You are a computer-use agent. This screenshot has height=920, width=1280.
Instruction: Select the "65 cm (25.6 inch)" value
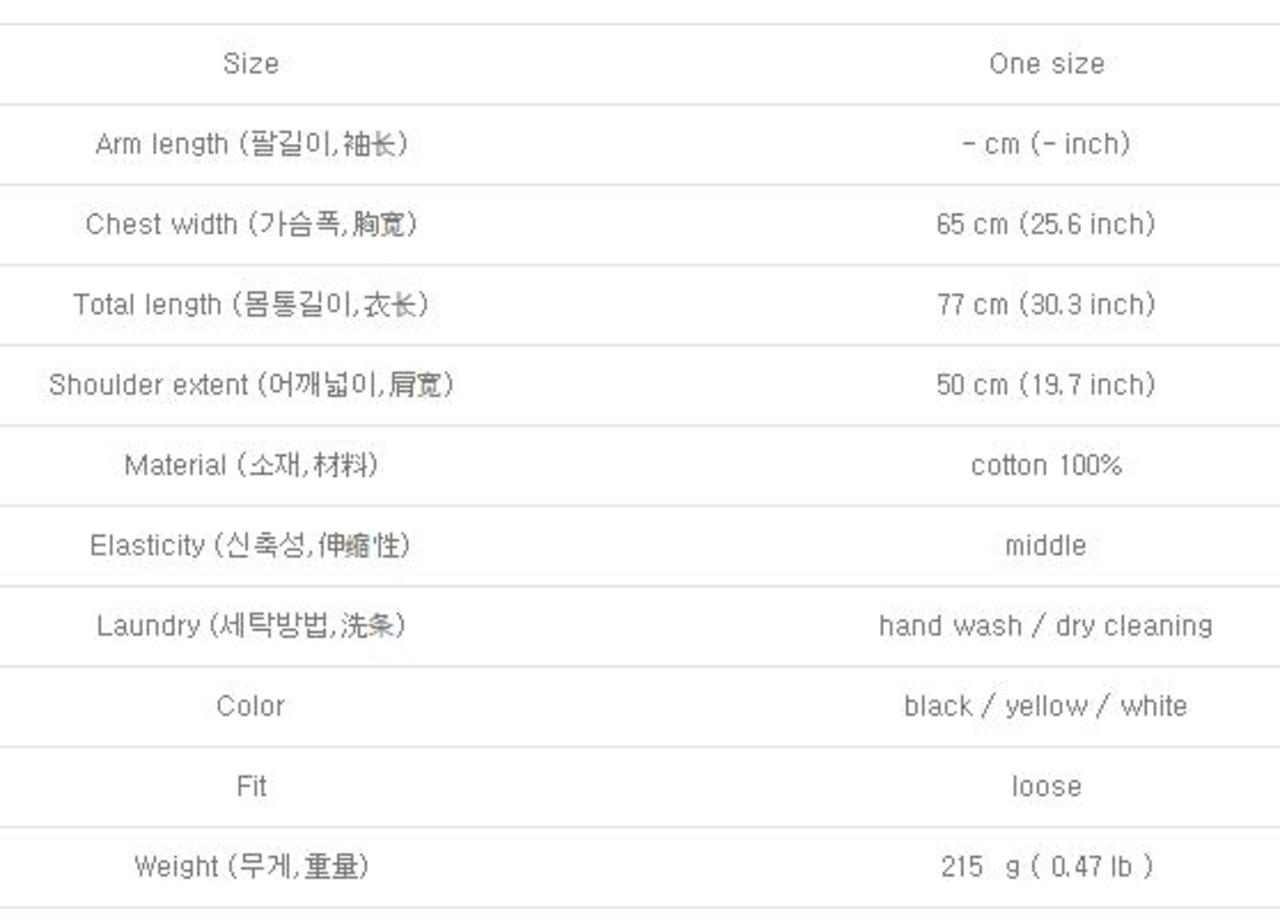pyautogui.click(x=1046, y=224)
